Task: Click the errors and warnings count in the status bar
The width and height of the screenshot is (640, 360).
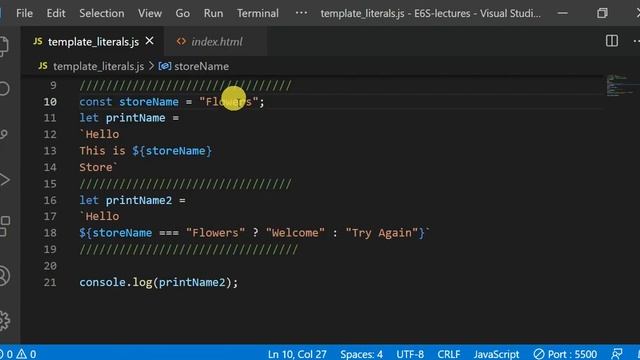Action: [19, 354]
